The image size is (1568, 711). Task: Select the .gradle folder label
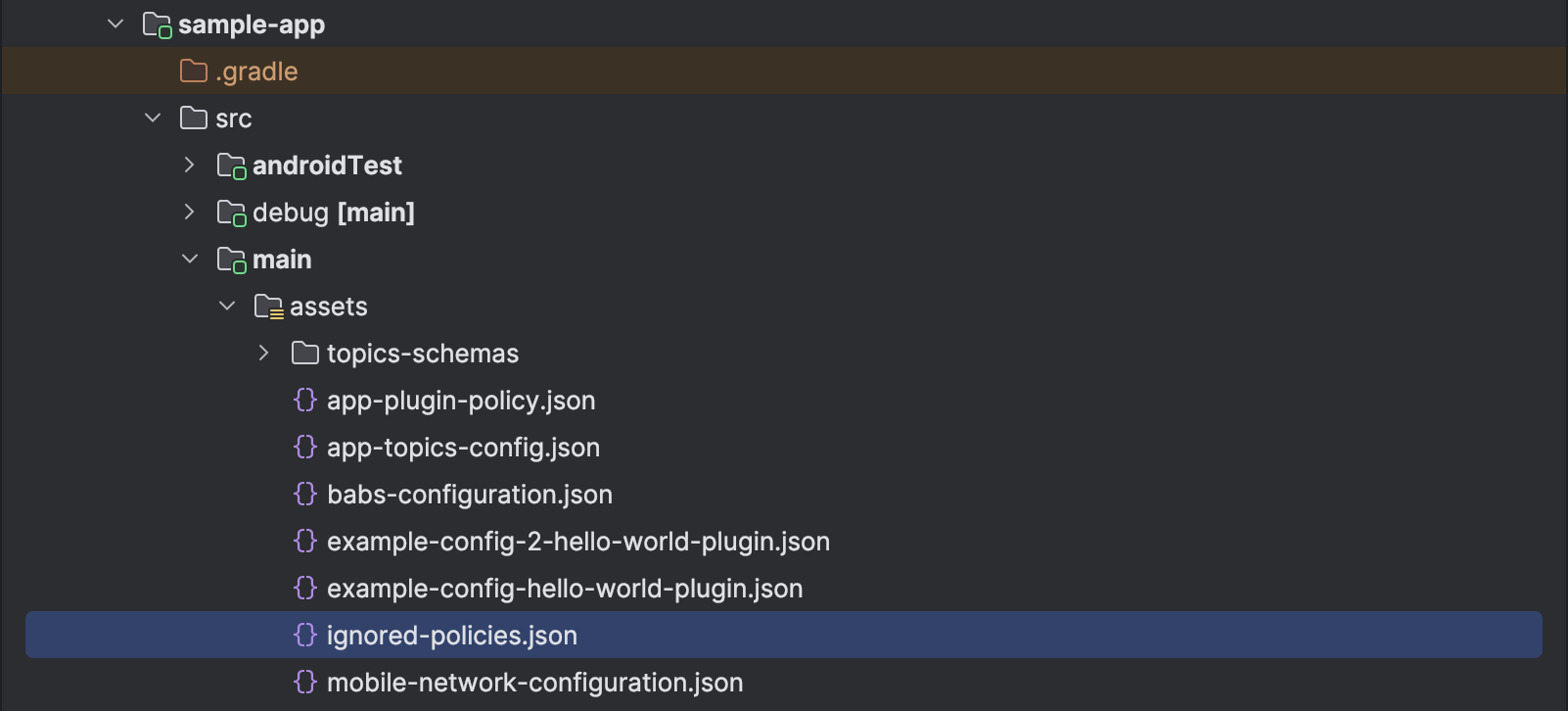(x=256, y=71)
